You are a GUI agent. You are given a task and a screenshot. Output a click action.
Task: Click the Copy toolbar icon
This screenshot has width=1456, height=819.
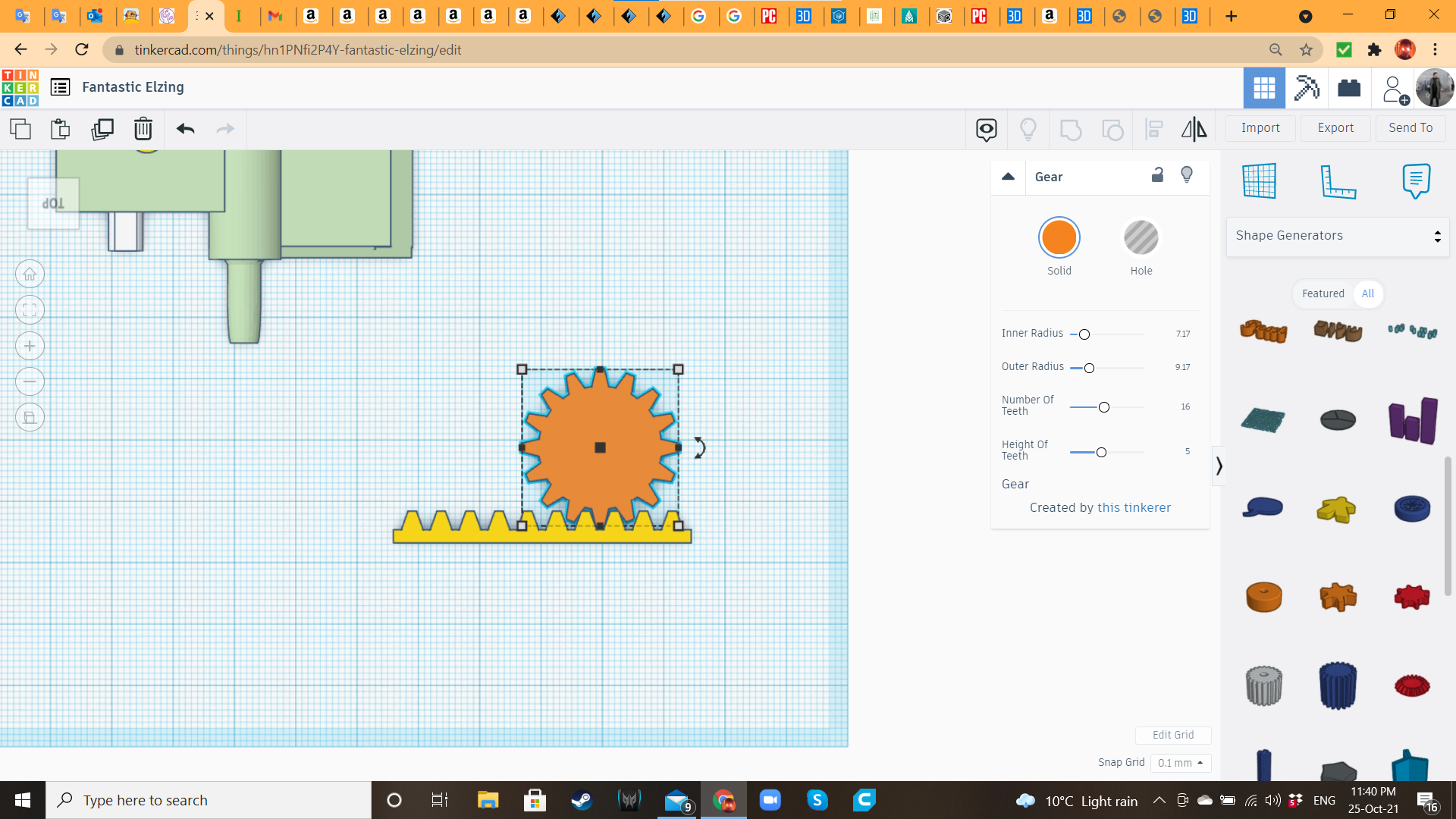[20, 129]
